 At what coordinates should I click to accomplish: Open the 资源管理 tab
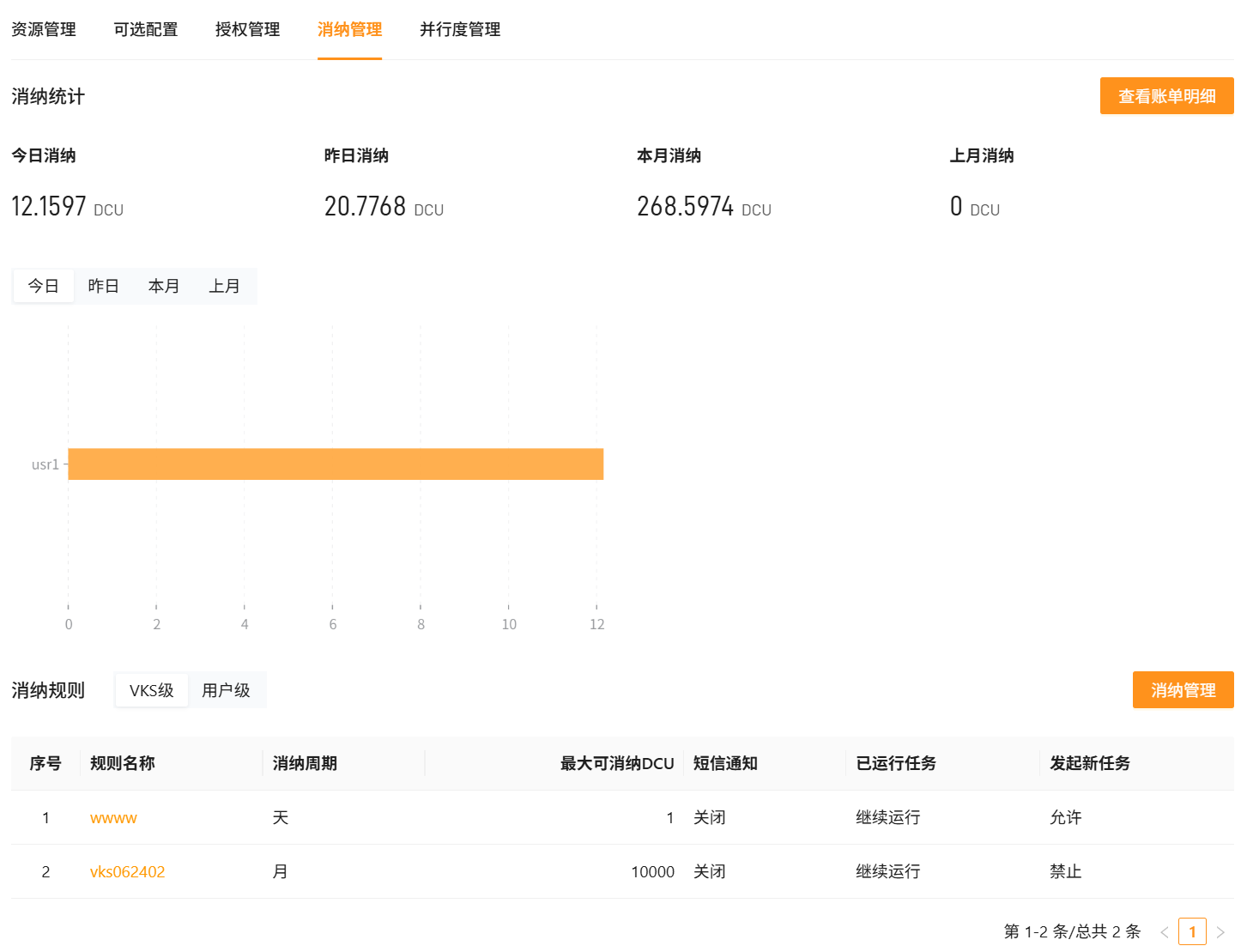[44, 29]
